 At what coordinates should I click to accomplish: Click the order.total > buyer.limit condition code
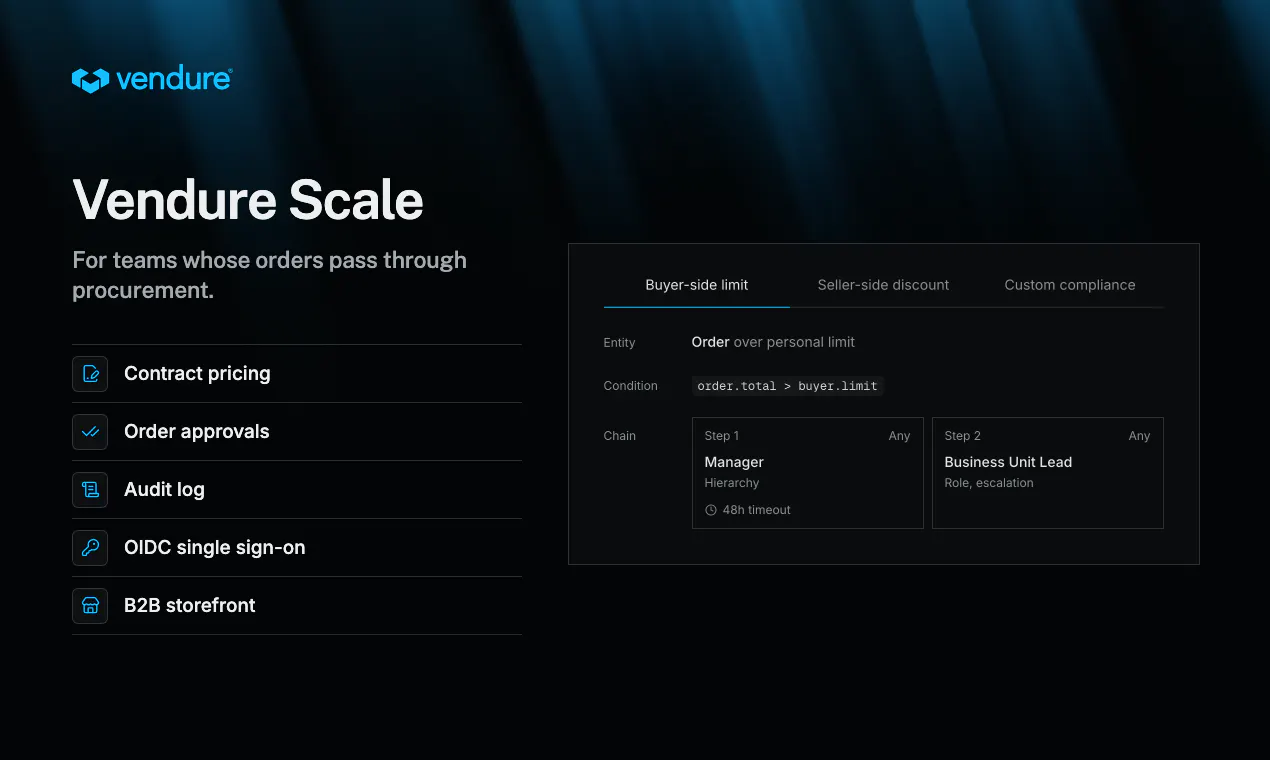[788, 386]
